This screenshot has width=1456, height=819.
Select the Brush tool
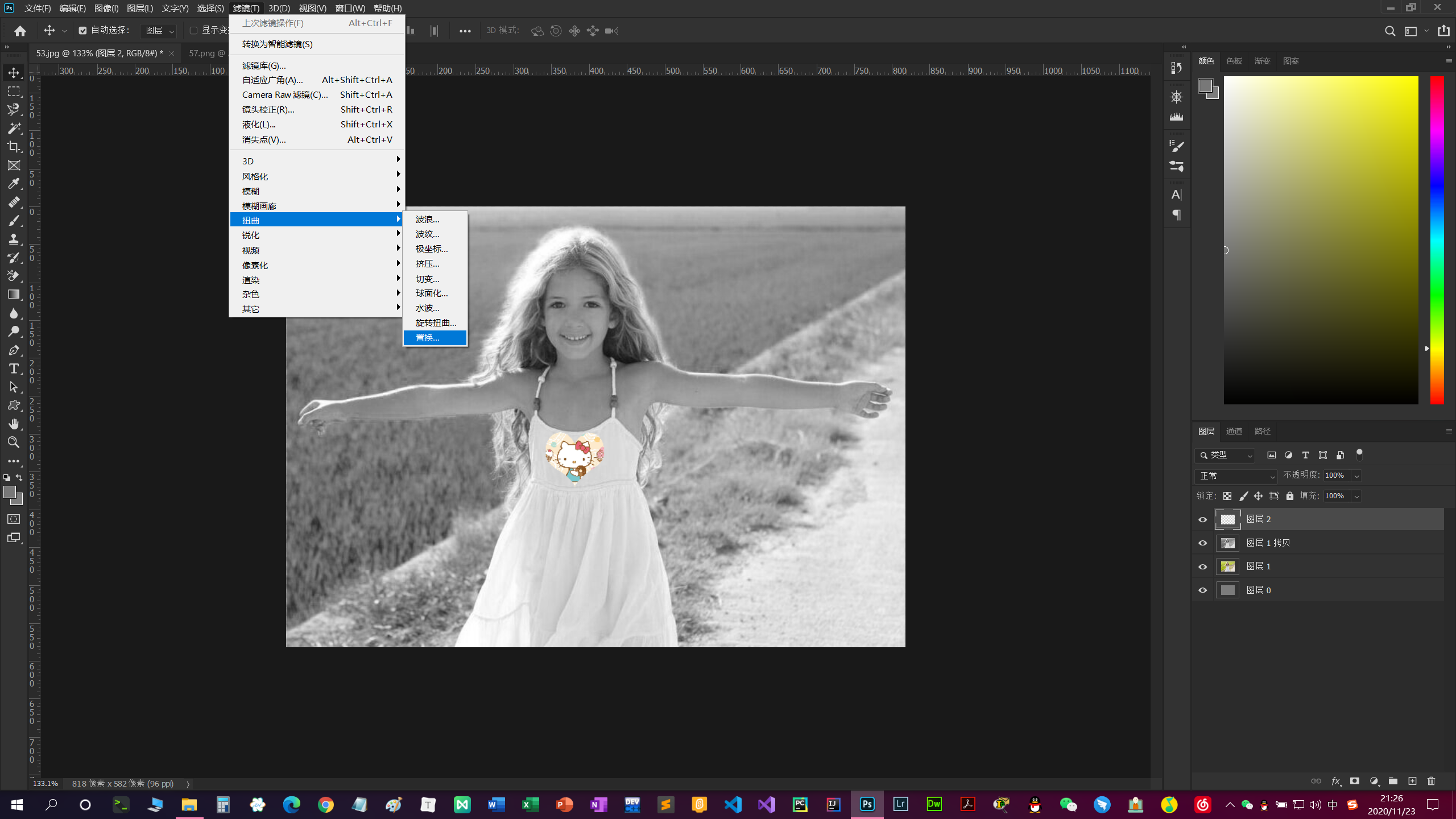click(14, 221)
